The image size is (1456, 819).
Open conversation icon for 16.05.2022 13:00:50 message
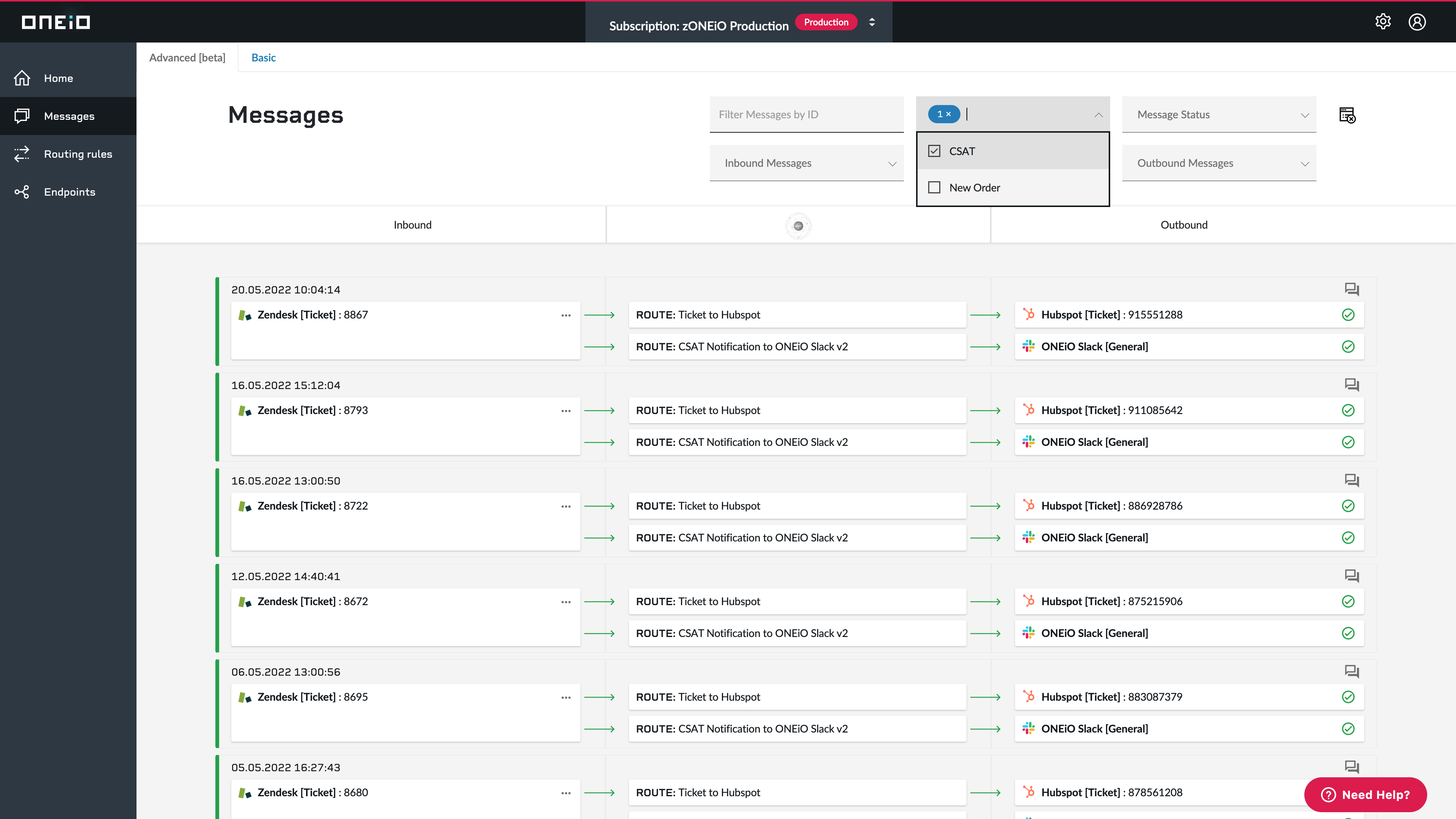click(x=1351, y=480)
